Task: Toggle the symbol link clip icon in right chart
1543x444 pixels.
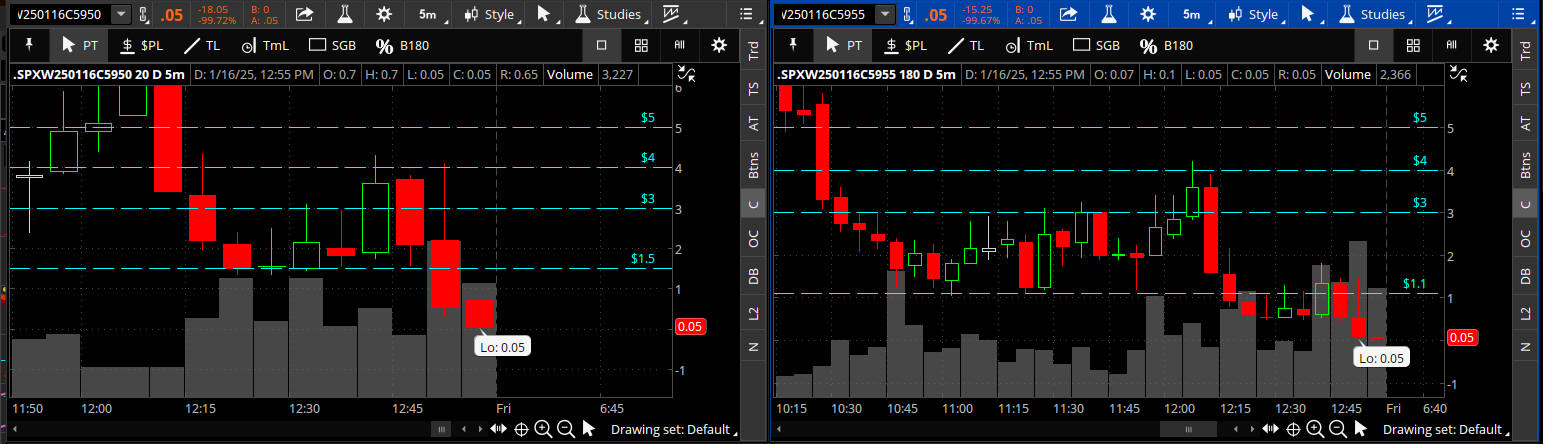Action: point(907,14)
